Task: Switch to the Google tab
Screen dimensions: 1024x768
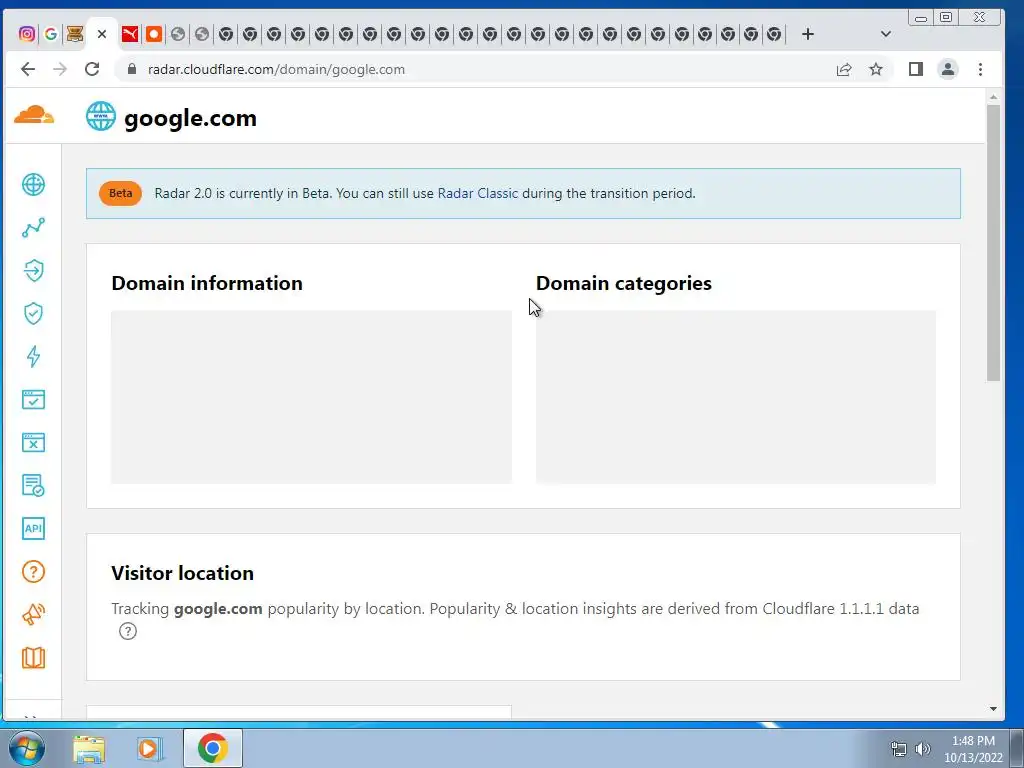Action: (x=51, y=34)
